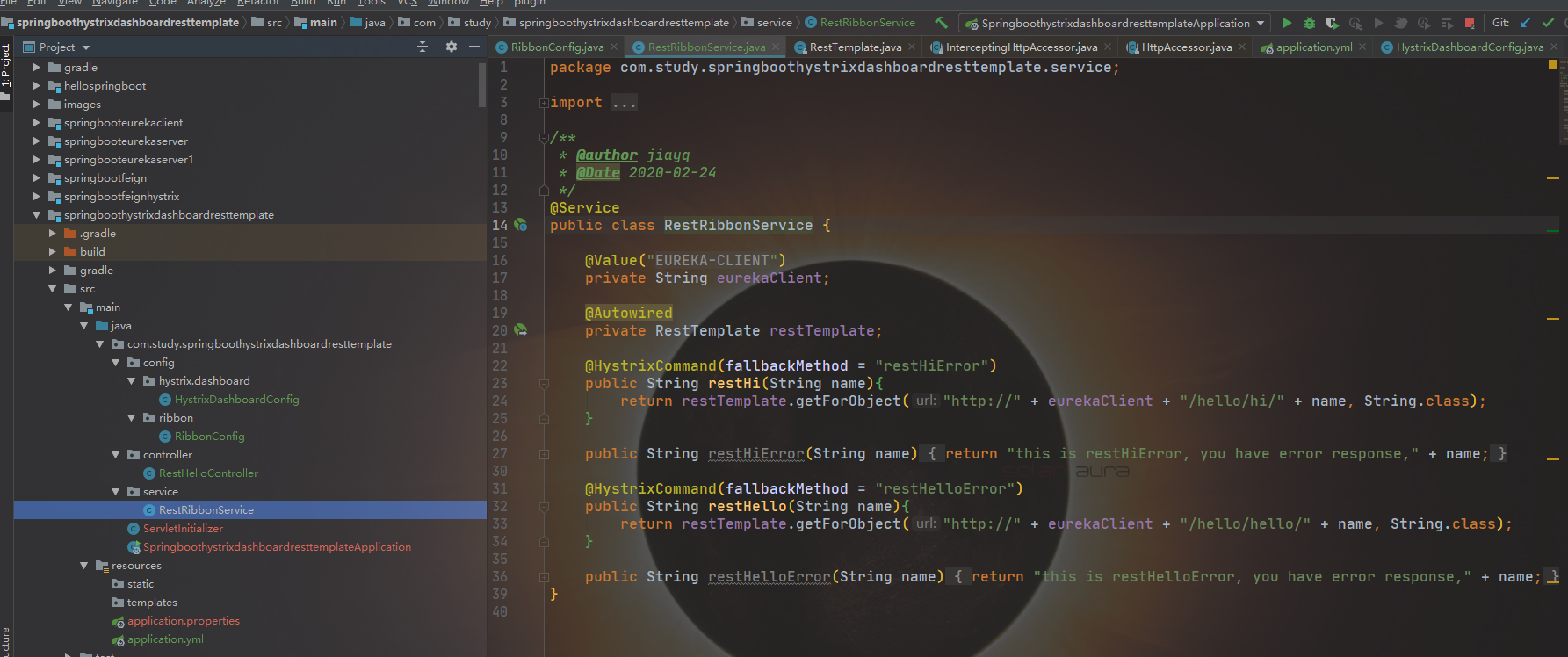Switch to InterceptingHttpAccessor.java tab

click(1022, 47)
